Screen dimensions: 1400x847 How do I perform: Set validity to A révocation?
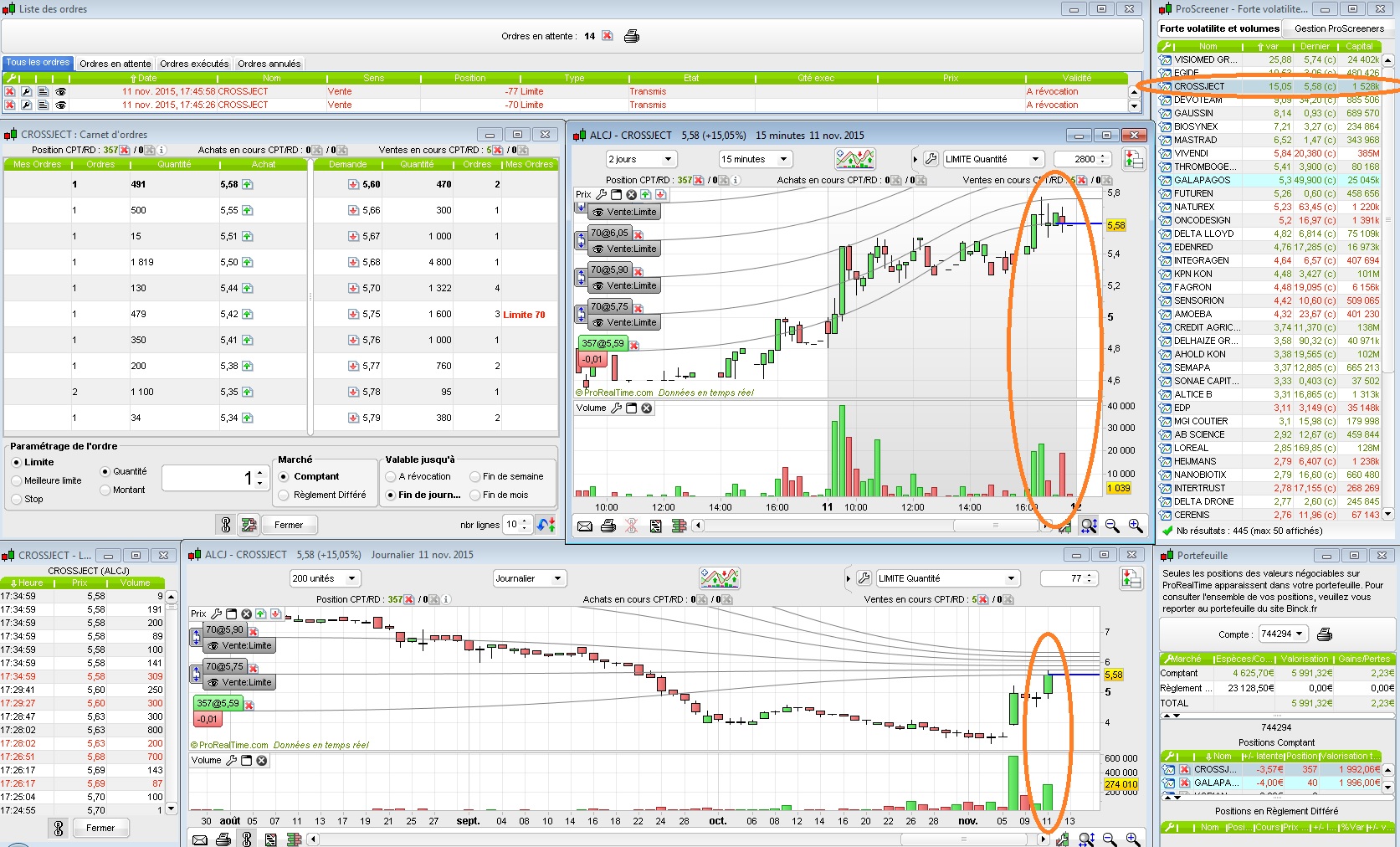coord(391,476)
